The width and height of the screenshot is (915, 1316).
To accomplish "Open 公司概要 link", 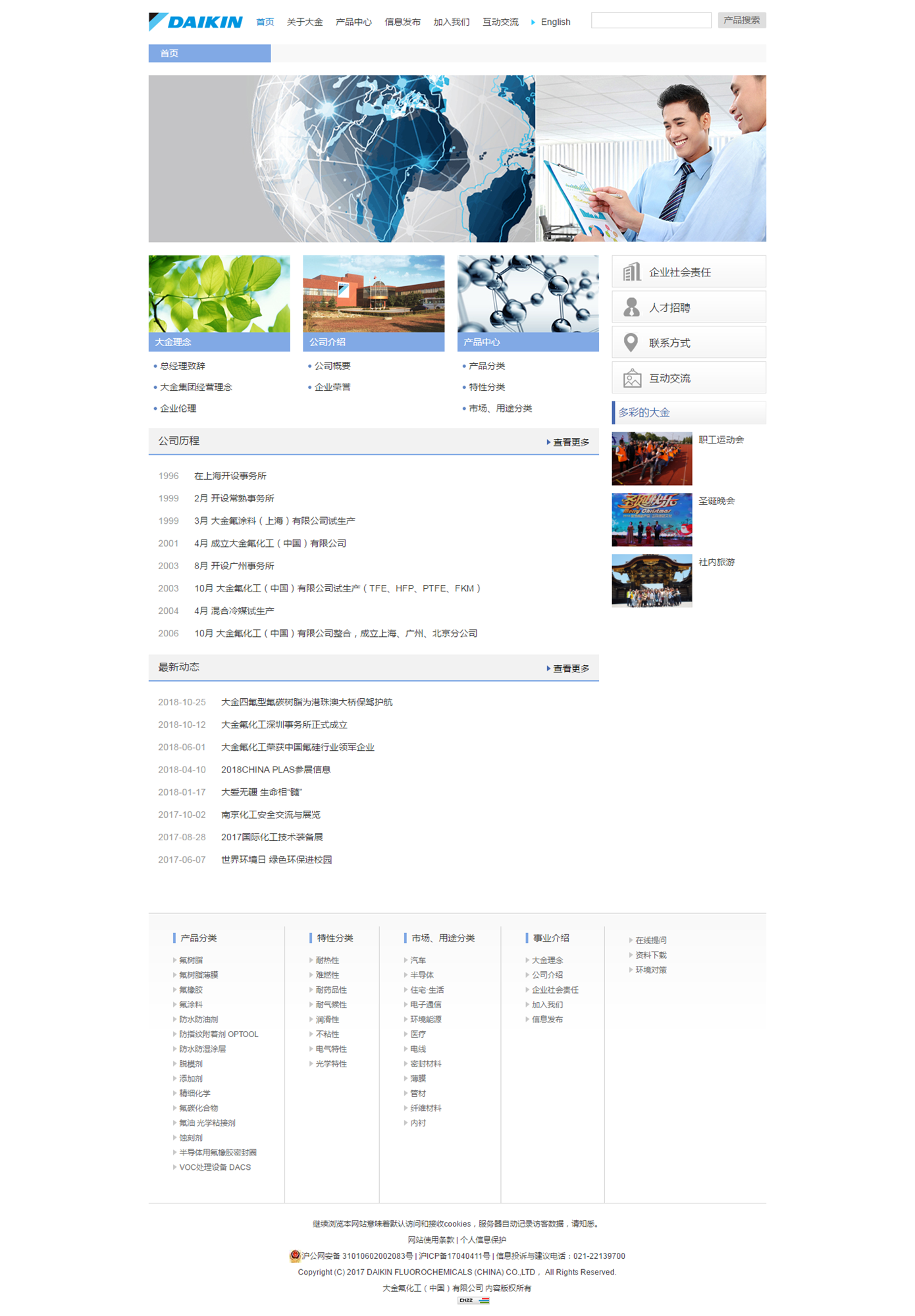I will click(x=332, y=366).
